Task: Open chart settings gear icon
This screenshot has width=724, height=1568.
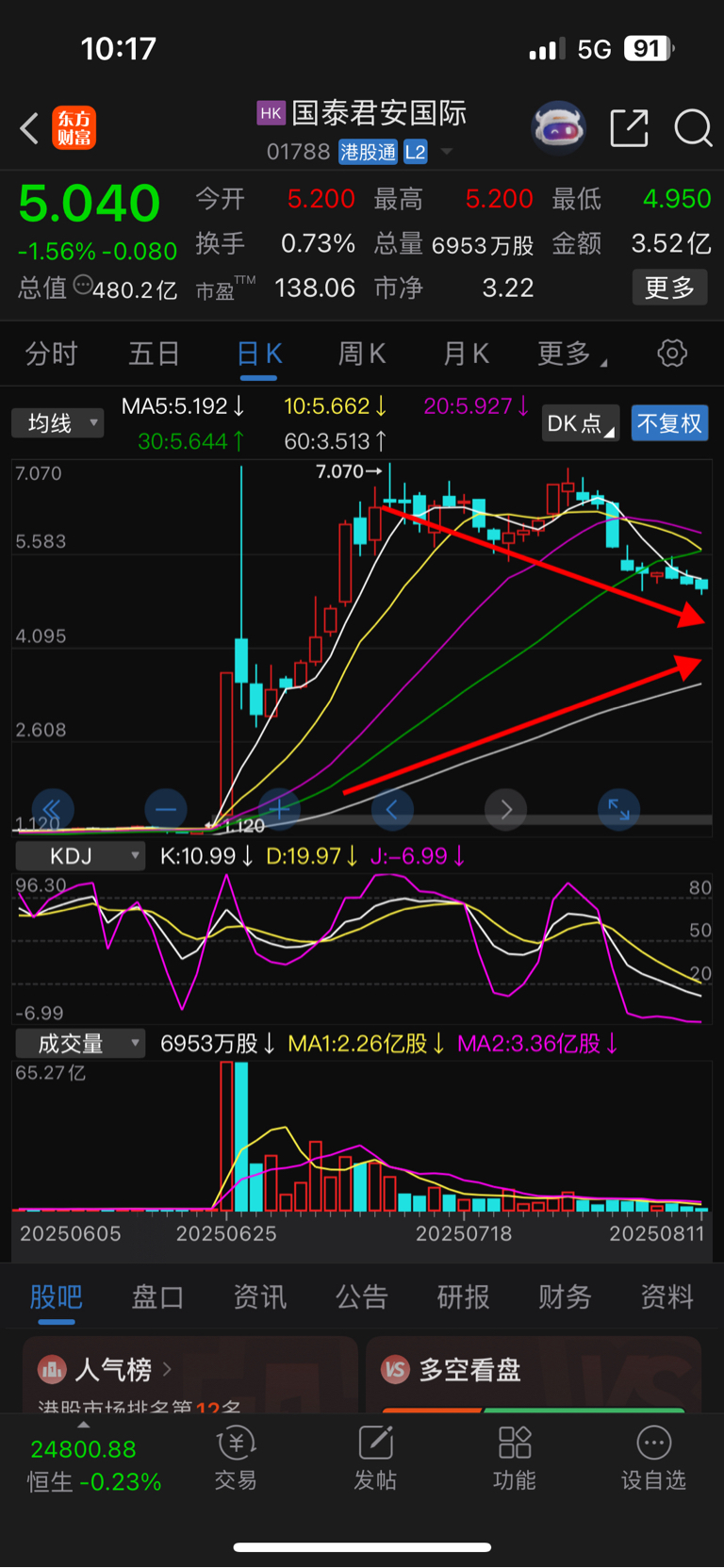Action: pos(672,354)
